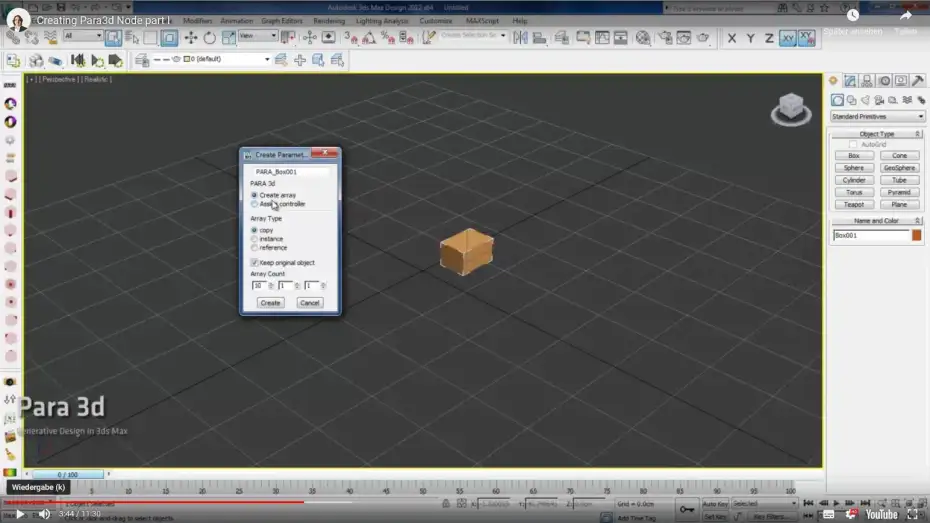Open the Rendering menu
This screenshot has width=930, height=523.
point(329,21)
